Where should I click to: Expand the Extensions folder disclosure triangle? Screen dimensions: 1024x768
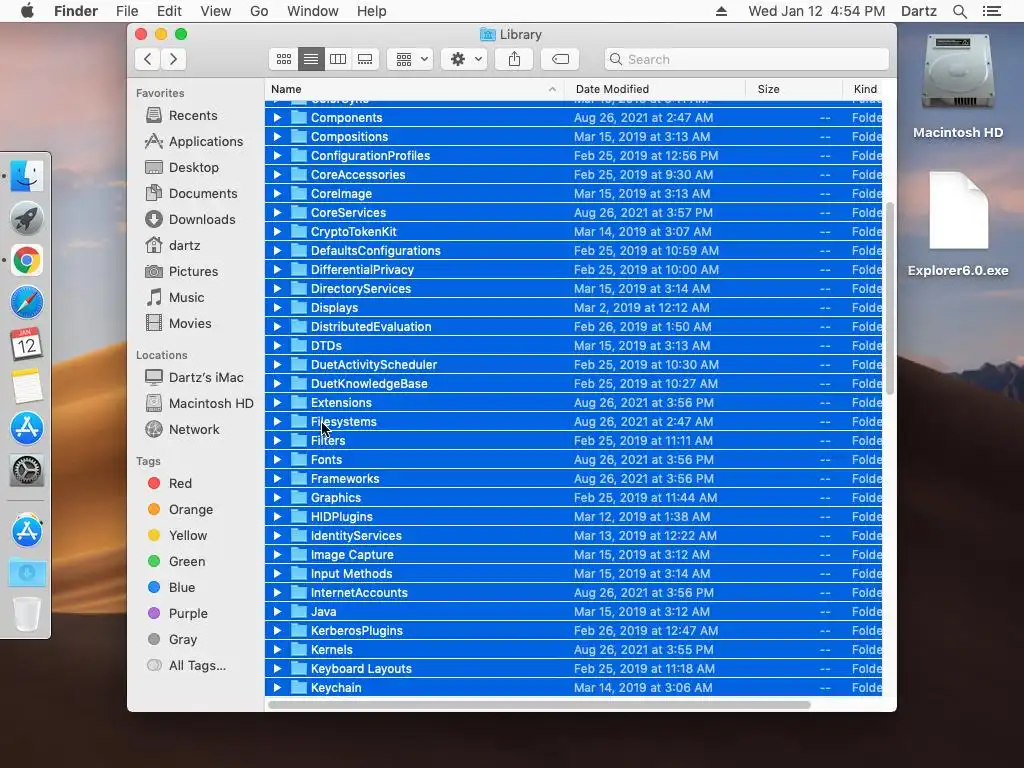tap(277, 403)
